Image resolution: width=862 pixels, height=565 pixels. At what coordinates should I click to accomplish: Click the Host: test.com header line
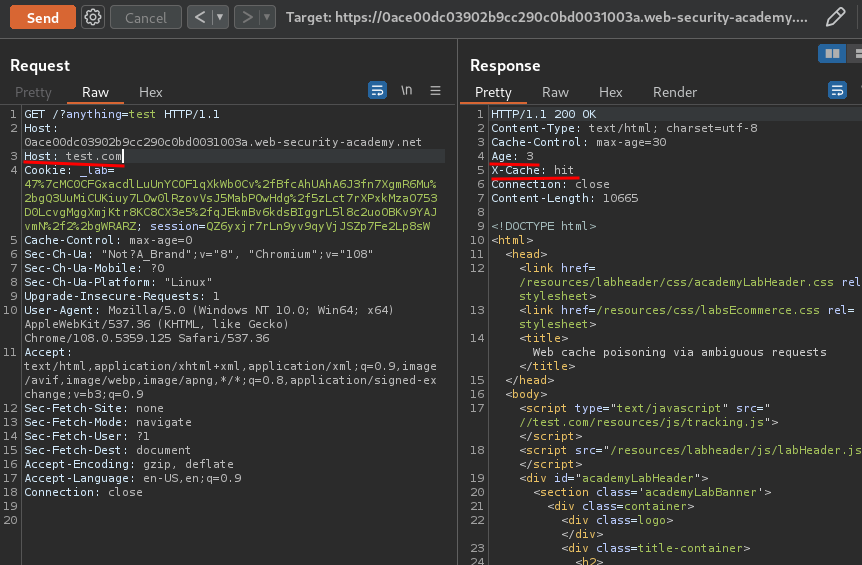(74, 156)
